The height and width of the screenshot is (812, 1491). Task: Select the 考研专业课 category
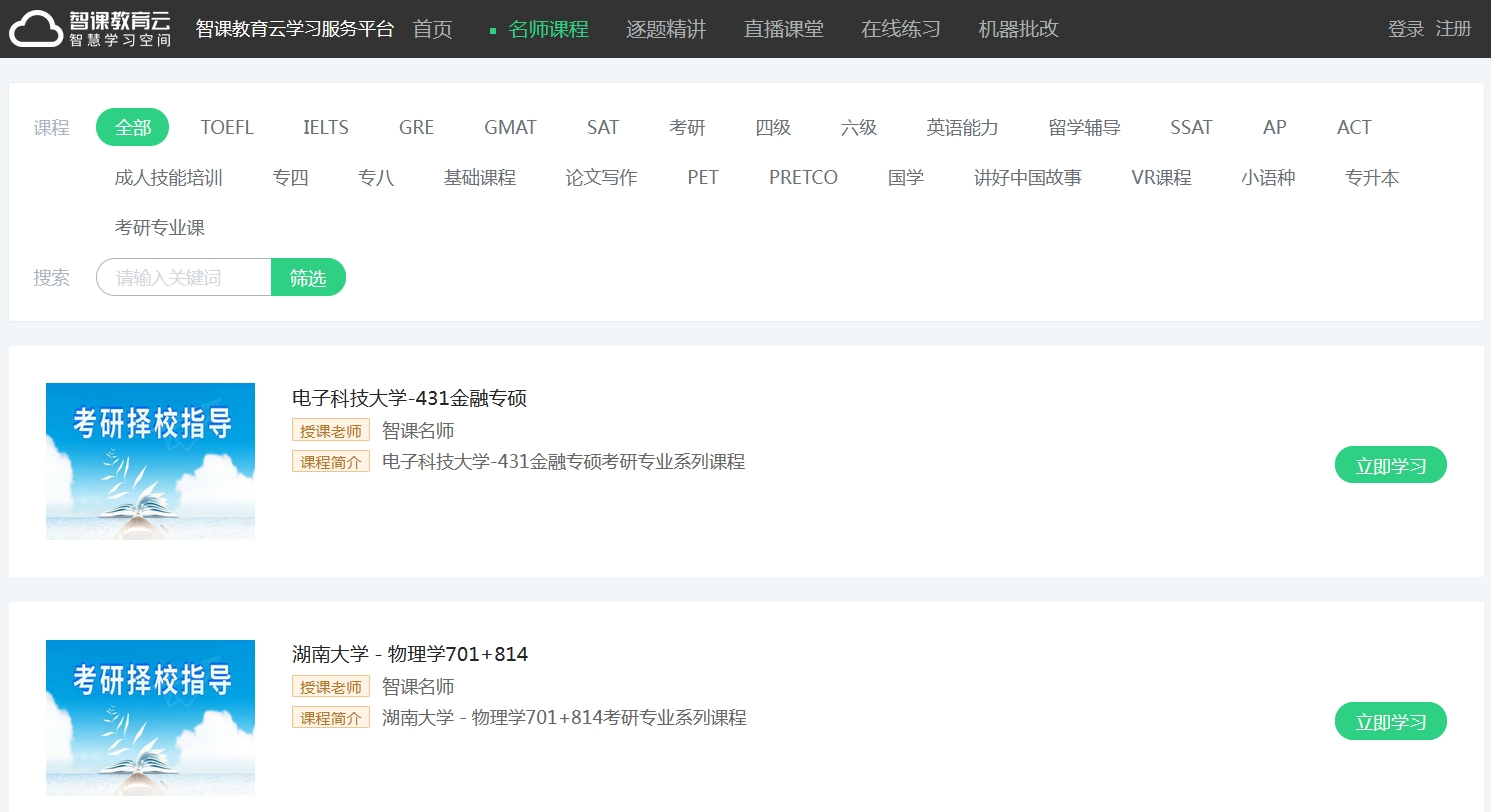(160, 228)
